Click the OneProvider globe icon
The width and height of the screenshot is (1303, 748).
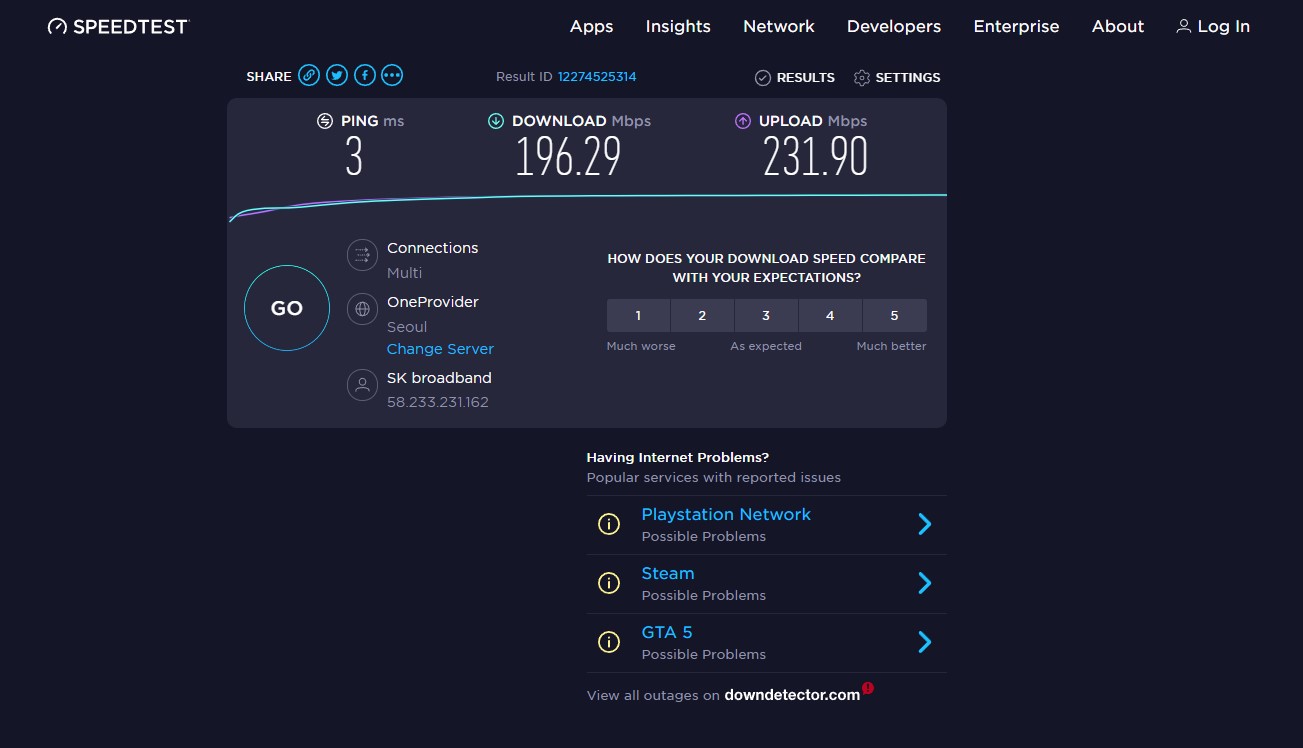click(362, 309)
